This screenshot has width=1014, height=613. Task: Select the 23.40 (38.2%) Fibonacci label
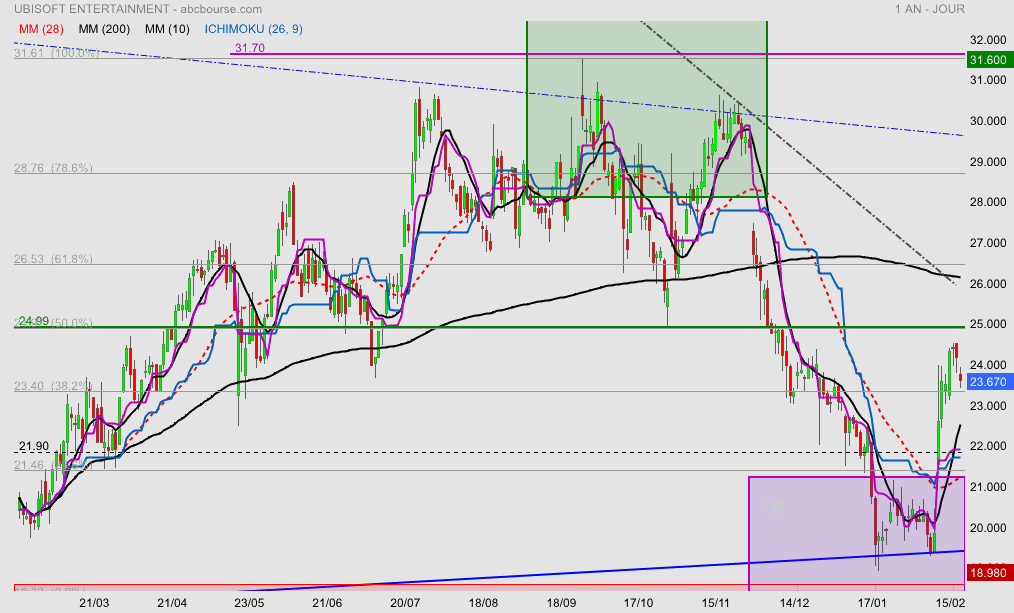click(53, 386)
